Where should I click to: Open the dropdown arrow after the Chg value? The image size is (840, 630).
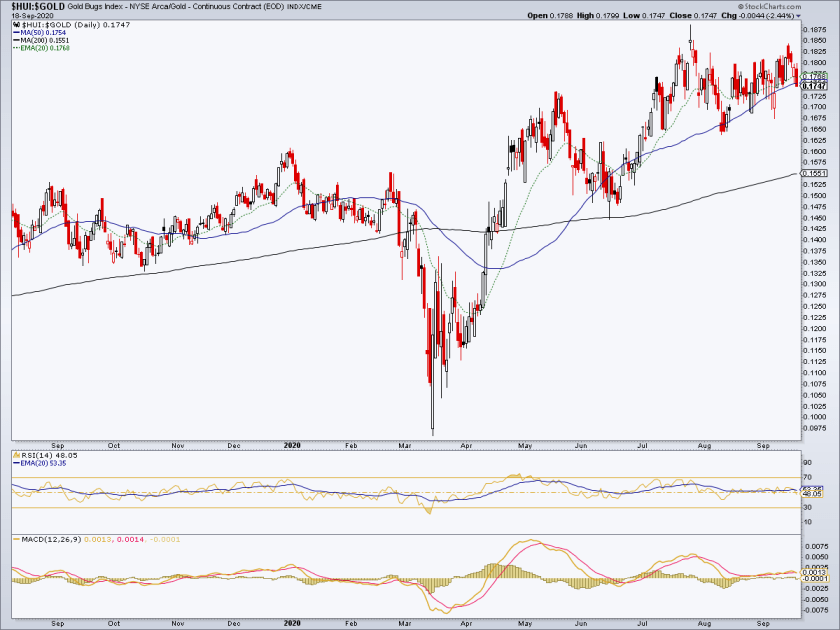(x=799, y=16)
